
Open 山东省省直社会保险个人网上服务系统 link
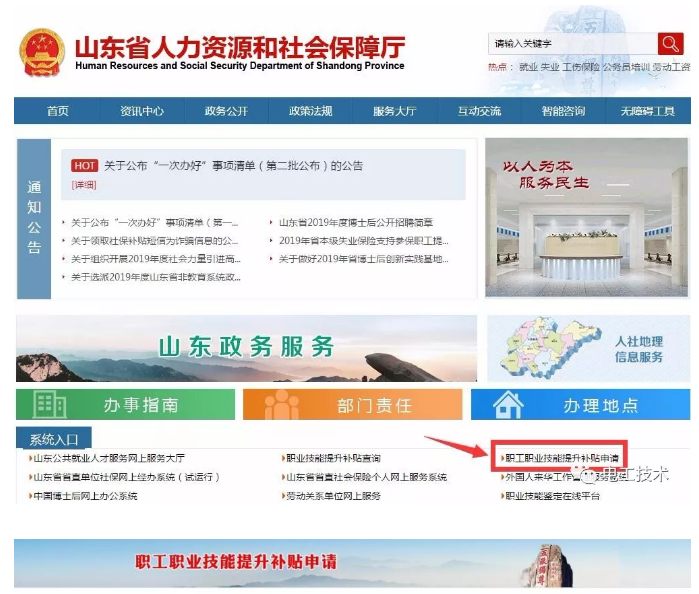pyautogui.click(x=366, y=477)
